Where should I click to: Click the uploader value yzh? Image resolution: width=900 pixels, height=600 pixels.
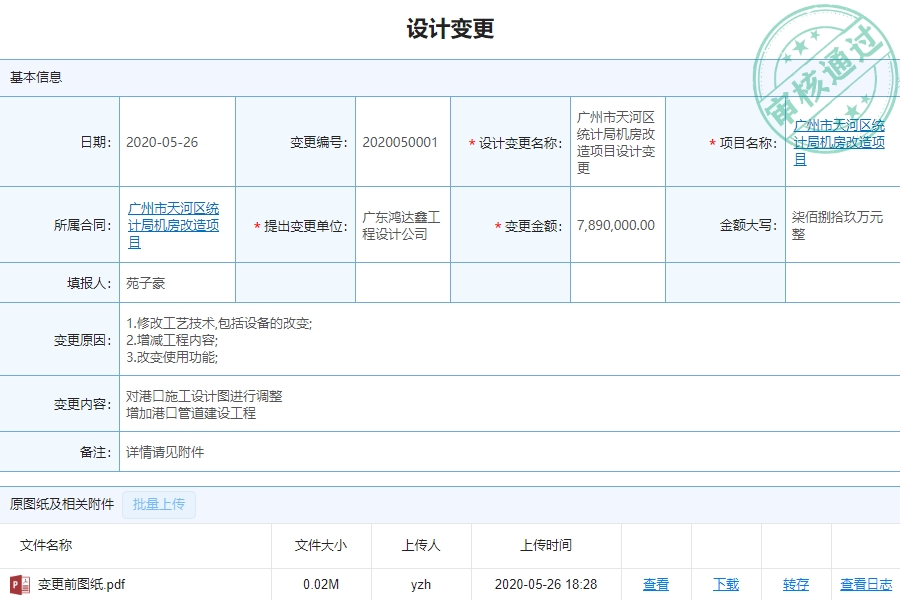[421, 584]
